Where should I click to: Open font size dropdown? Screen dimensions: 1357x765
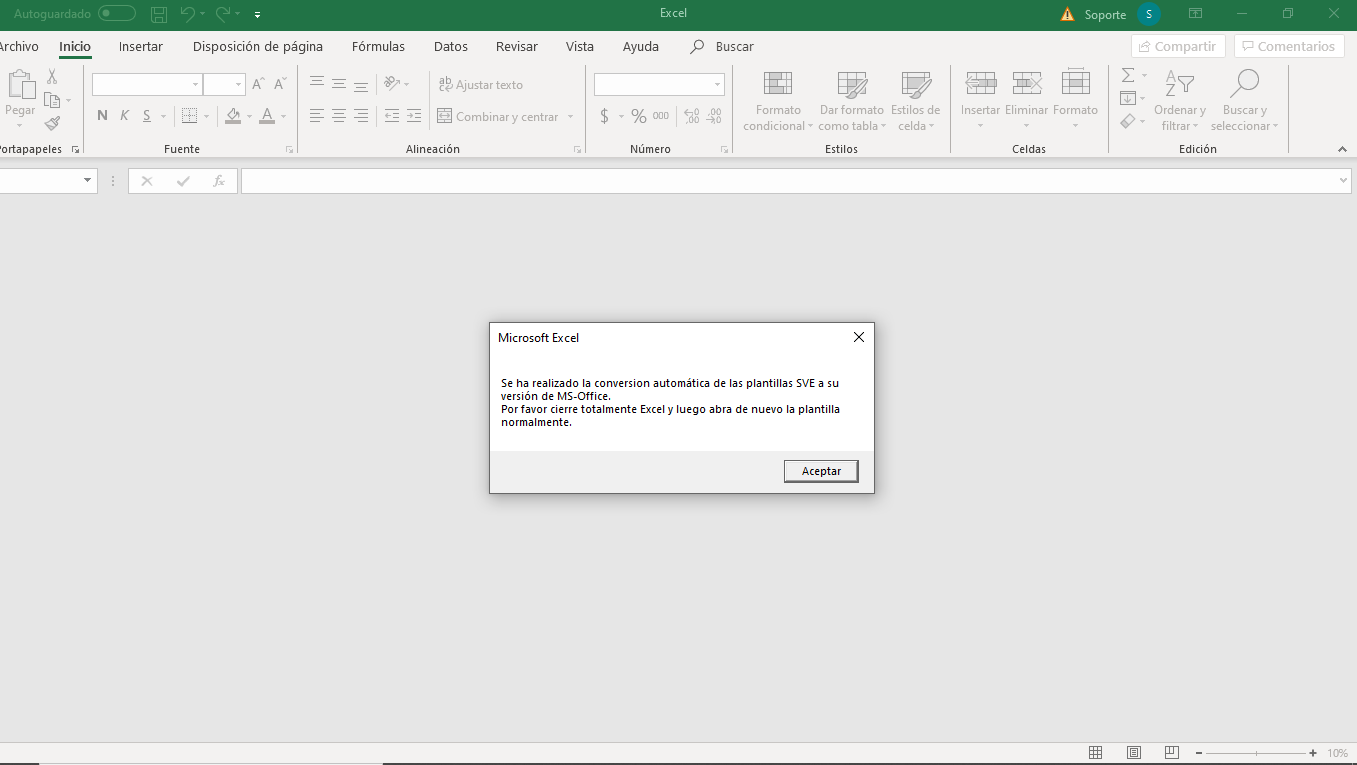coord(238,85)
